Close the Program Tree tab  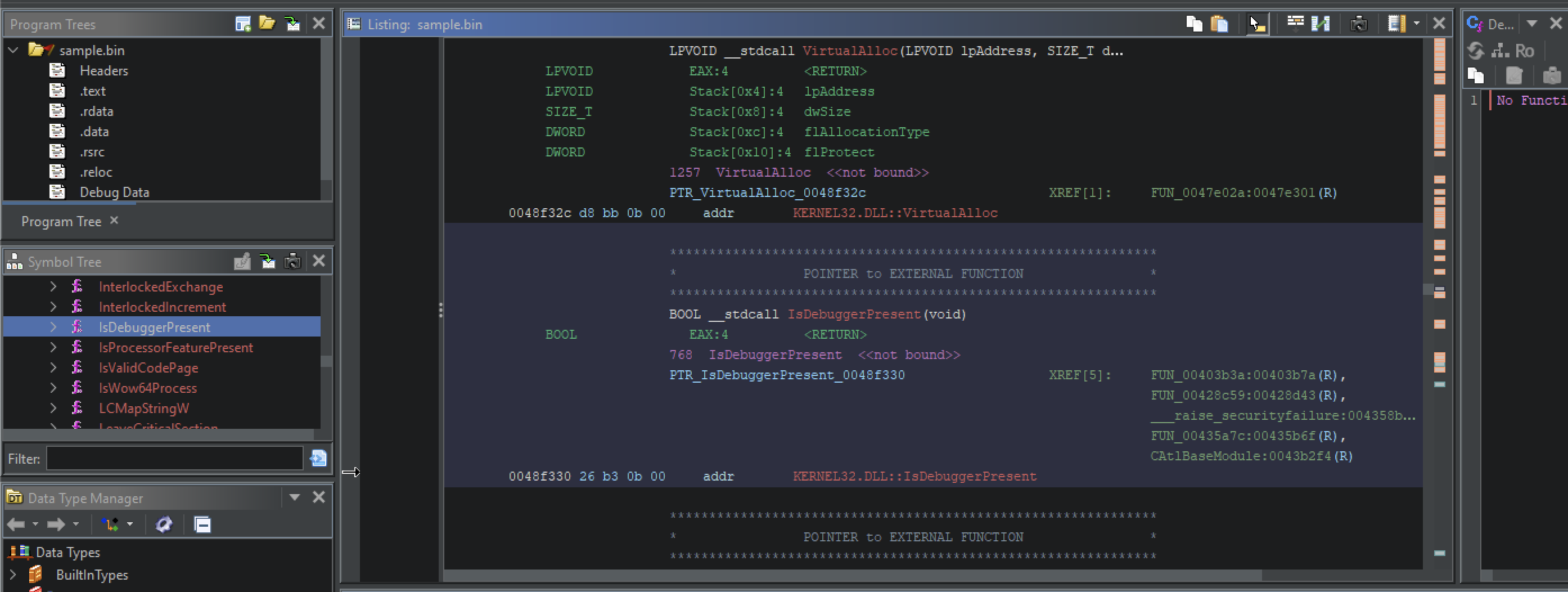point(114,221)
